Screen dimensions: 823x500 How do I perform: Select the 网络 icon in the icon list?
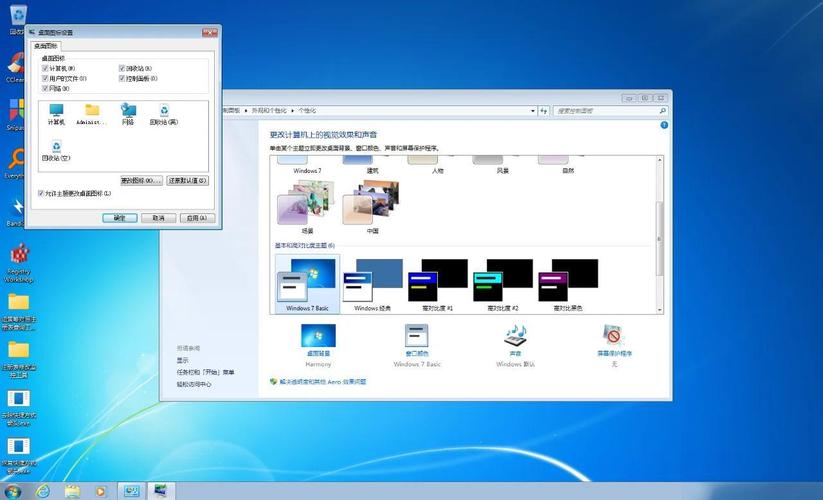128,112
